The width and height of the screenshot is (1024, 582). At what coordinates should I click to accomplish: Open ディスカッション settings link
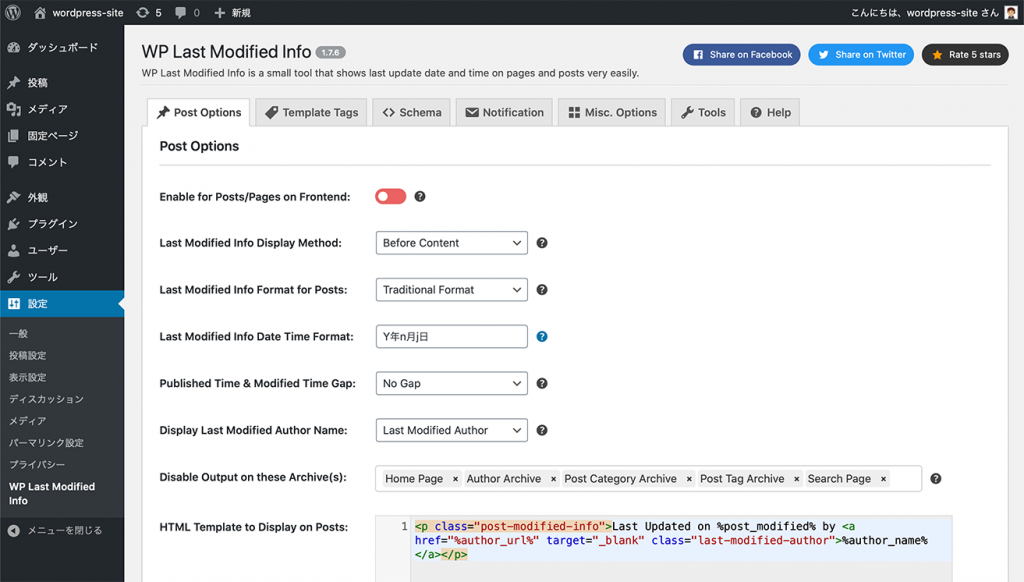point(46,399)
